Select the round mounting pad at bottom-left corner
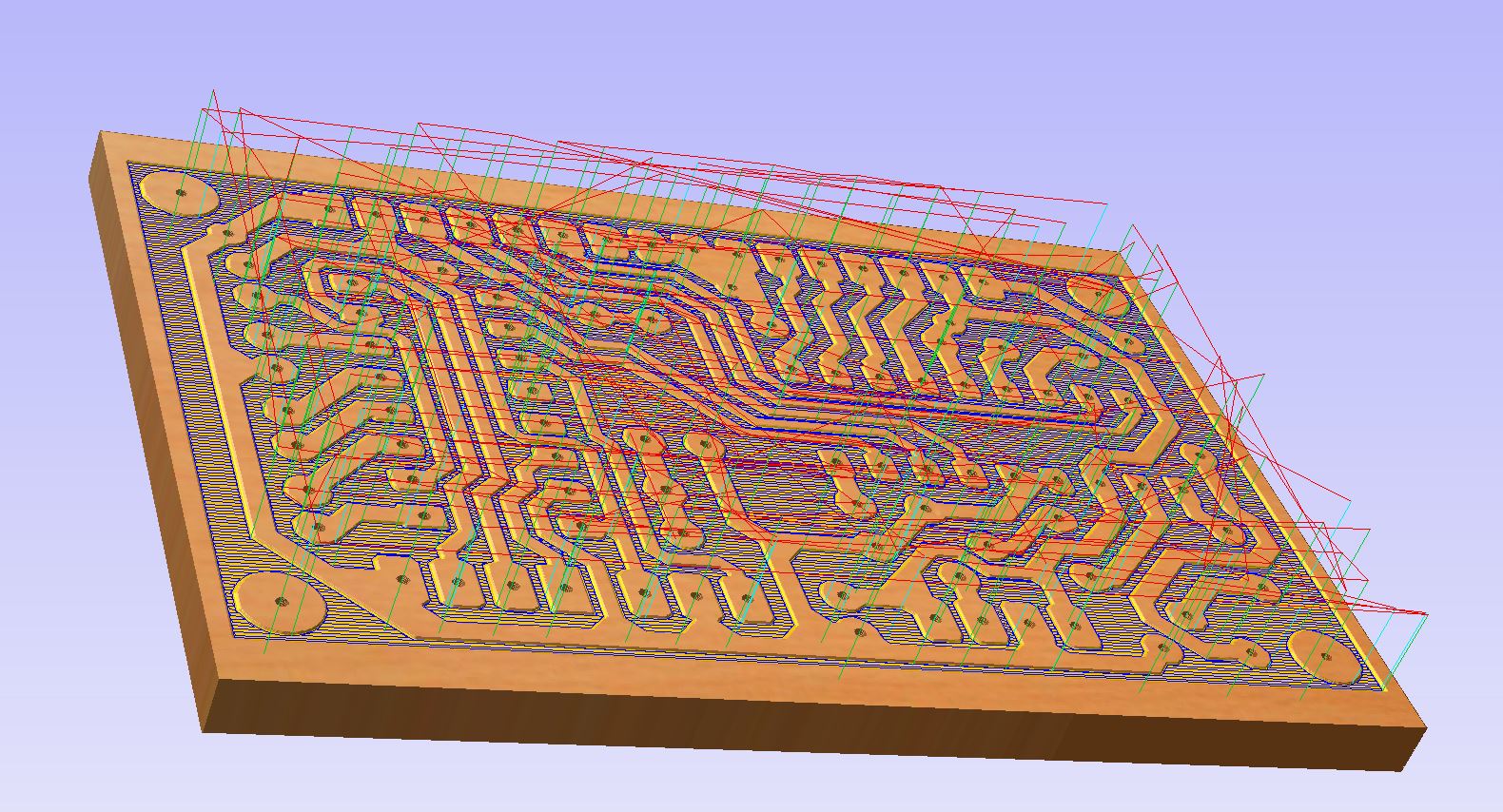Viewport: 1503px width, 812px height. 279,602
